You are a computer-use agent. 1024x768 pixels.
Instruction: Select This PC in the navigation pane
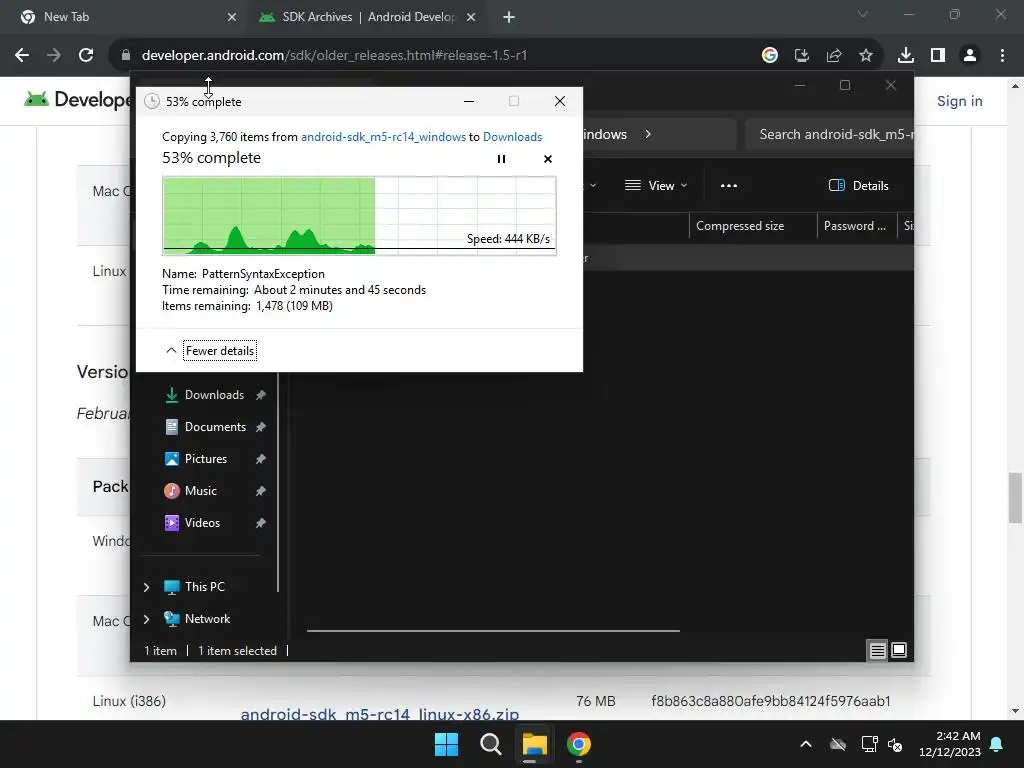click(204, 586)
